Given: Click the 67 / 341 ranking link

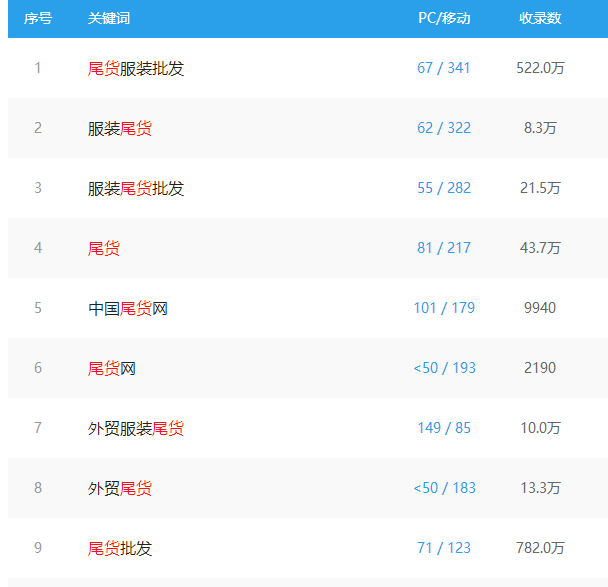Looking at the screenshot, I should pyautogui.click(x=444, y=68).
